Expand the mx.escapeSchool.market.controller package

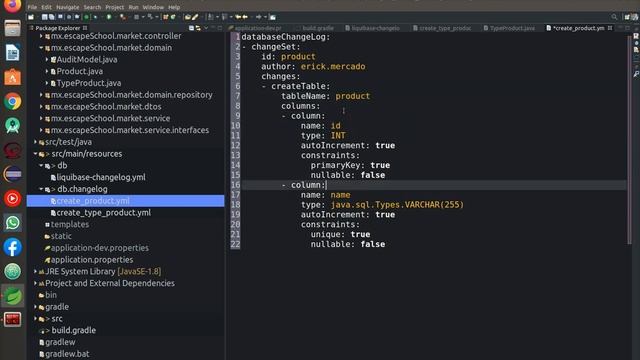pos(41,36)
